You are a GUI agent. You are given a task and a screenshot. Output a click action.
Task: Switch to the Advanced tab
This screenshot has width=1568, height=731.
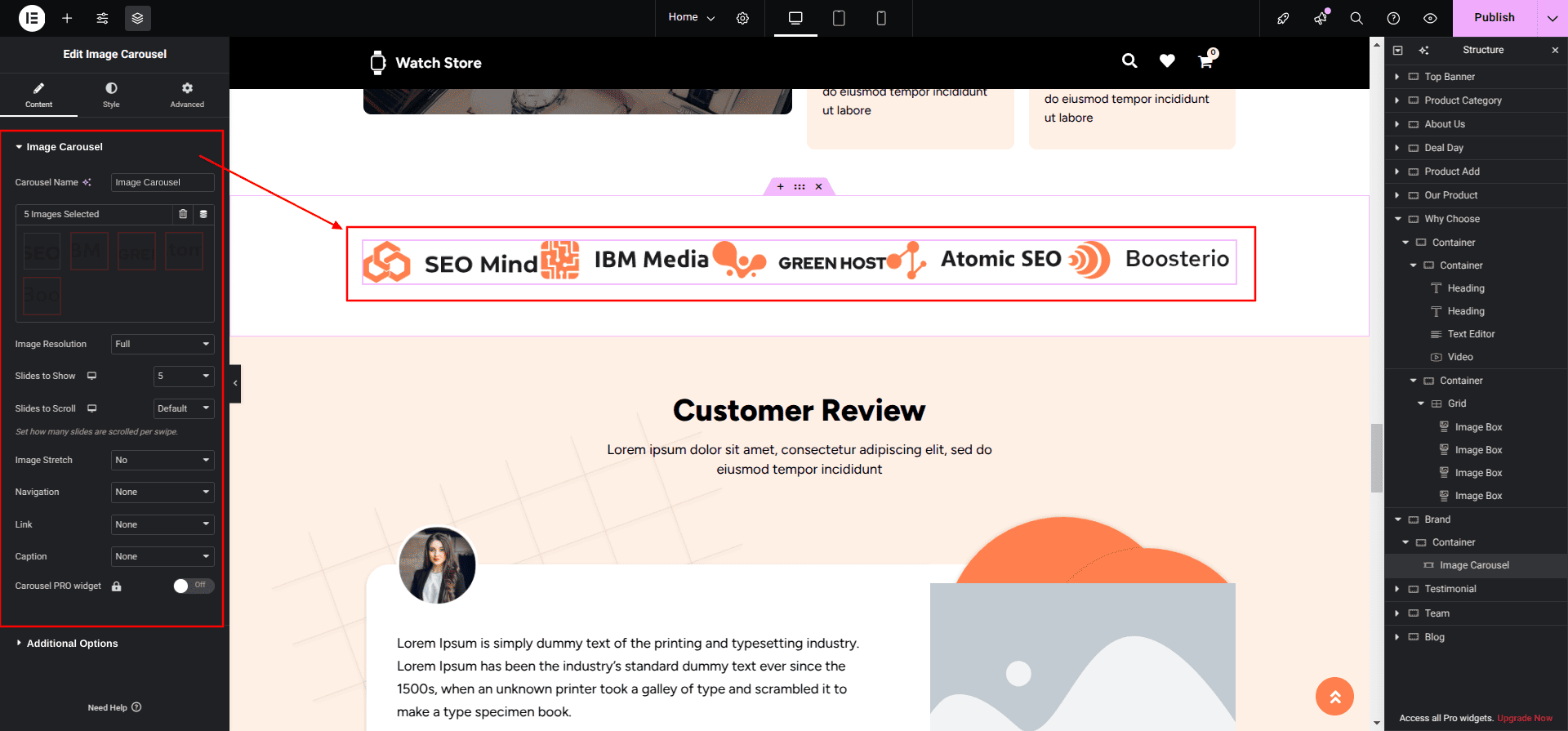pyautogui.click(x=187, y=95)
